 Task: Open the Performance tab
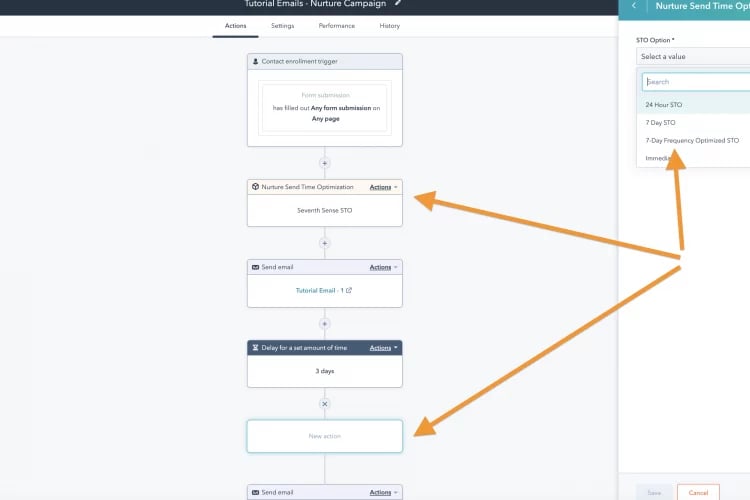(x=337, y=26)
